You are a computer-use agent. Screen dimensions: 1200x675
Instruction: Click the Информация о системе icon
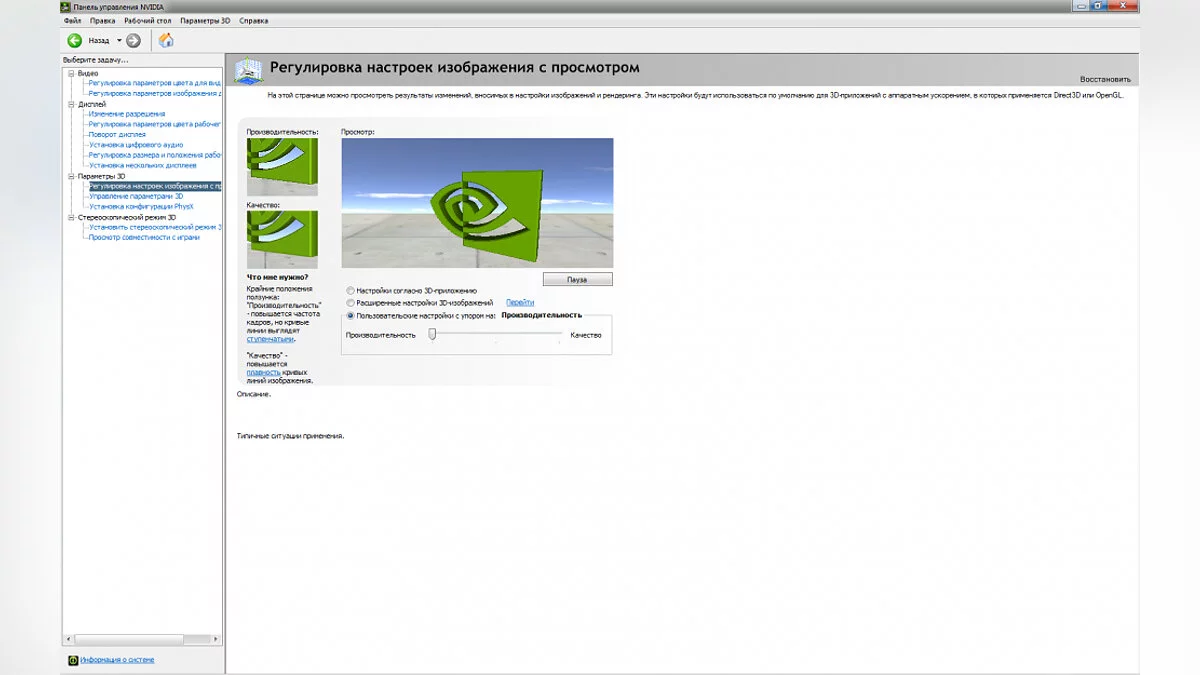point(73,660)
